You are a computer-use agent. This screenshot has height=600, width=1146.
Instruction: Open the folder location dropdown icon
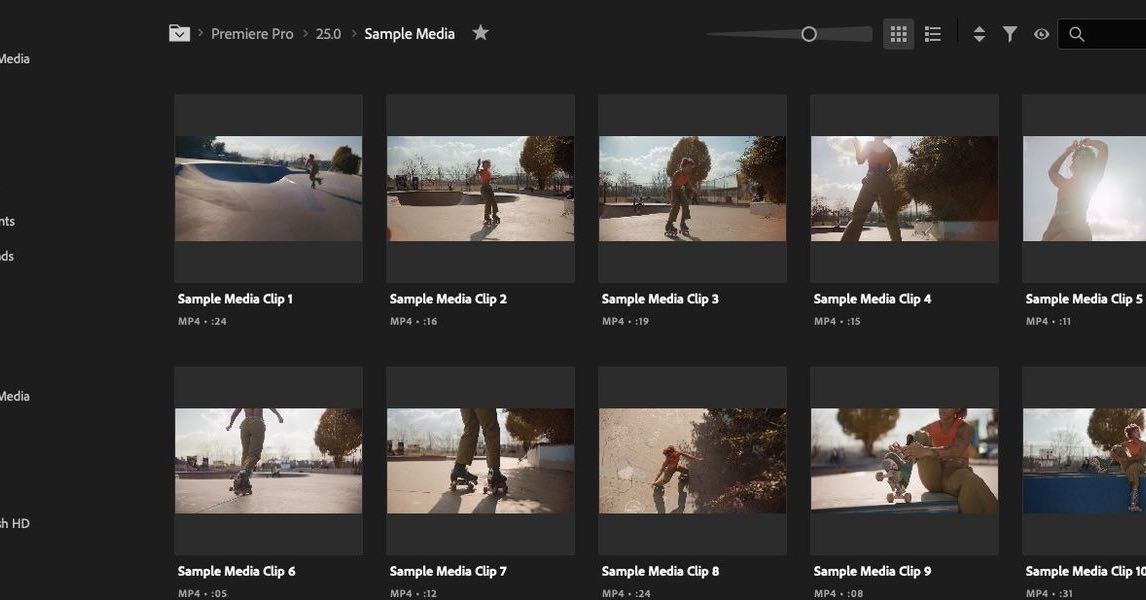tap(179, 34)
